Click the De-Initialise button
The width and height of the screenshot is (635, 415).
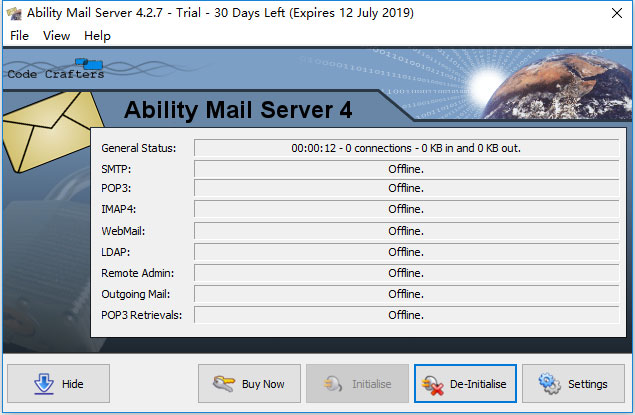click(465, 383)
